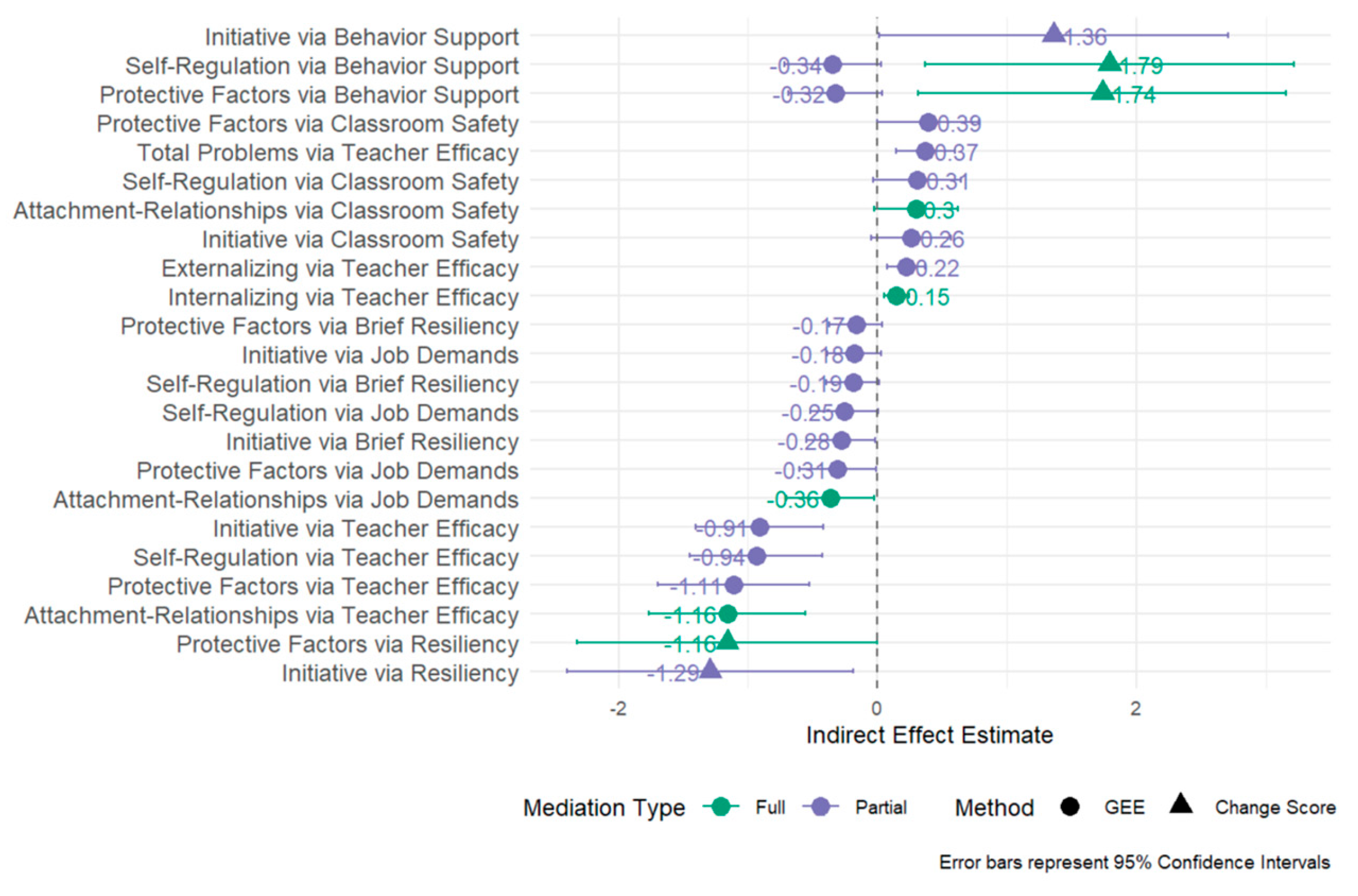Click the purple Partial mediation legend swatch
Viewport: 1358px width, 896px height.
tap(820, 807)
